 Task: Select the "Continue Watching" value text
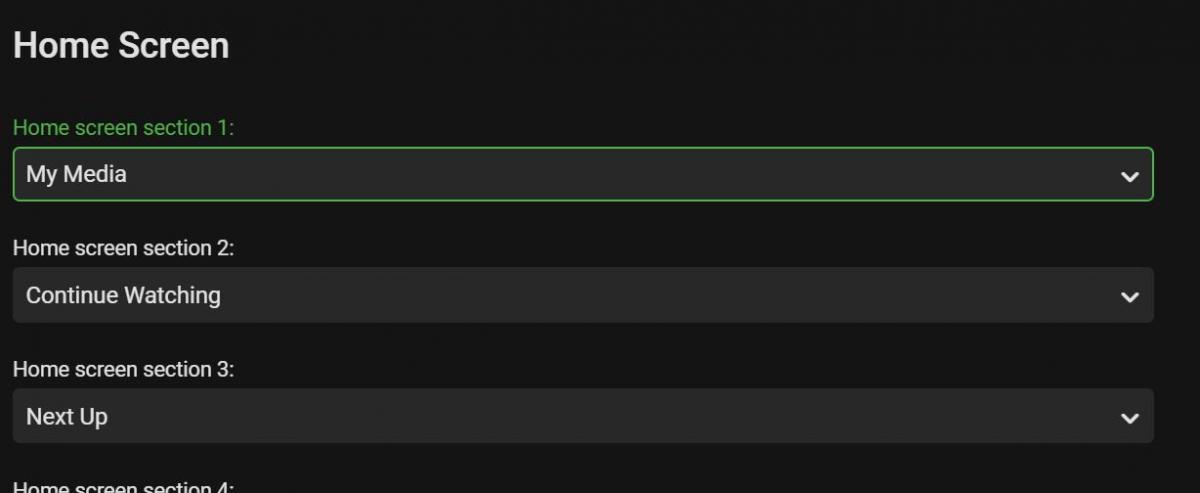coord(123,295)
